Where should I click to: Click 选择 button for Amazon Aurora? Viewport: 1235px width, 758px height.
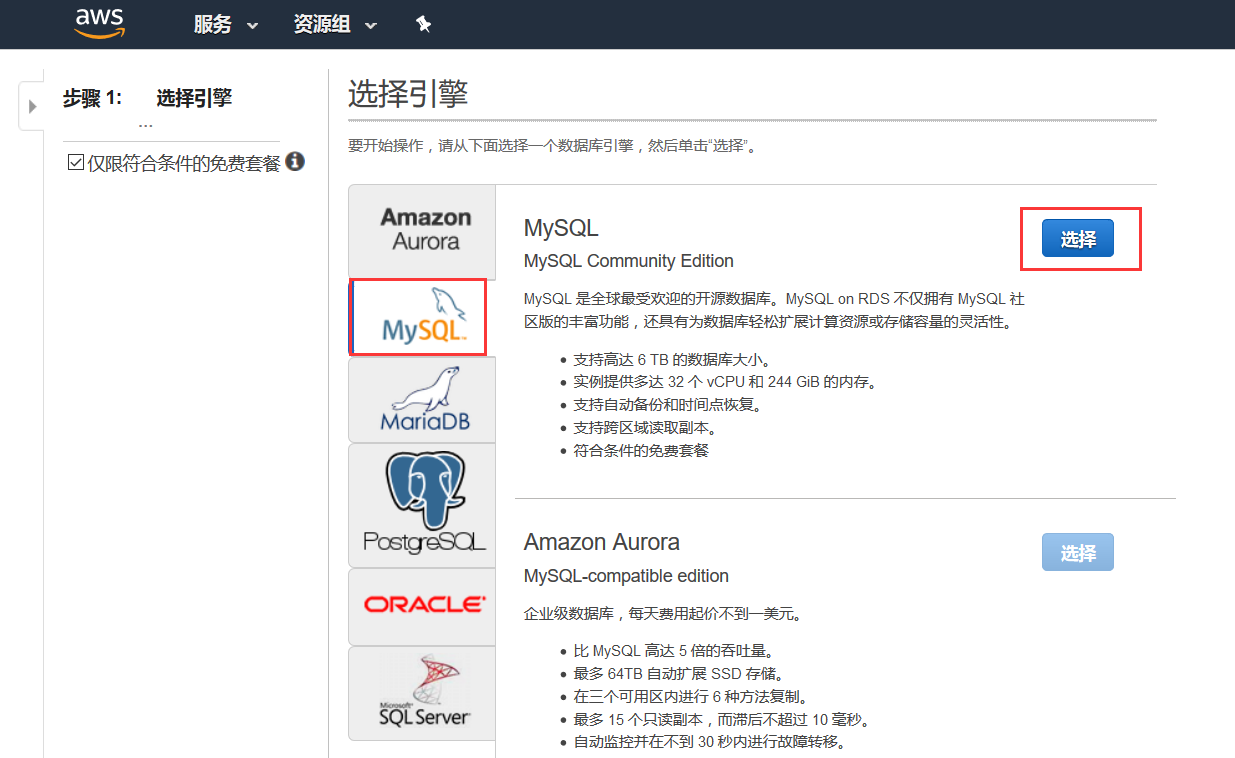point(1077,552)
